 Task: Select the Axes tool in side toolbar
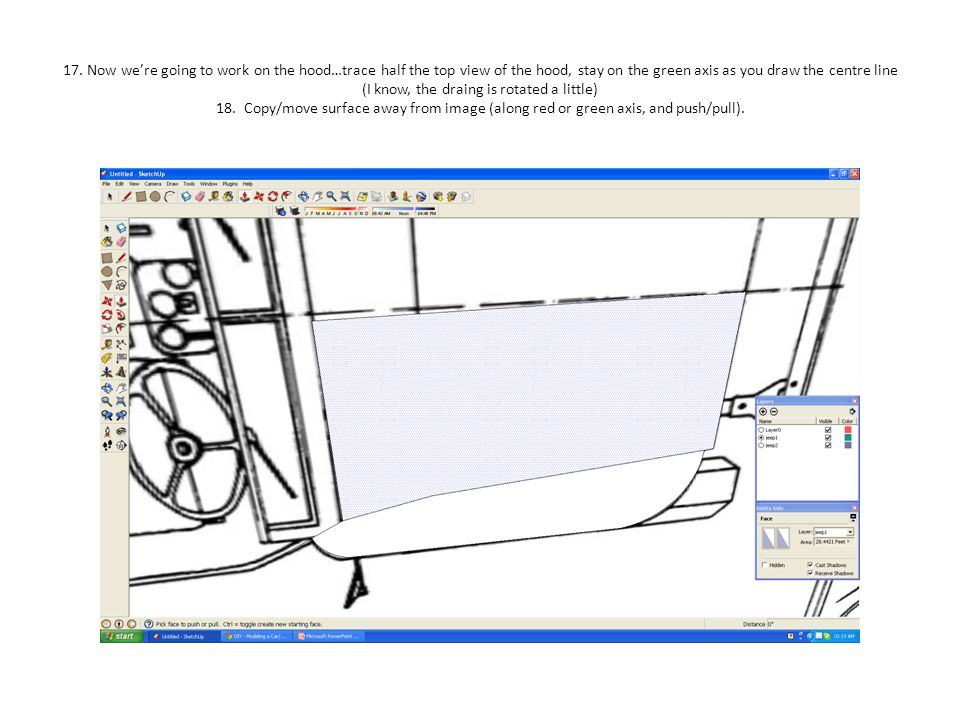click(x=107, y=372)
